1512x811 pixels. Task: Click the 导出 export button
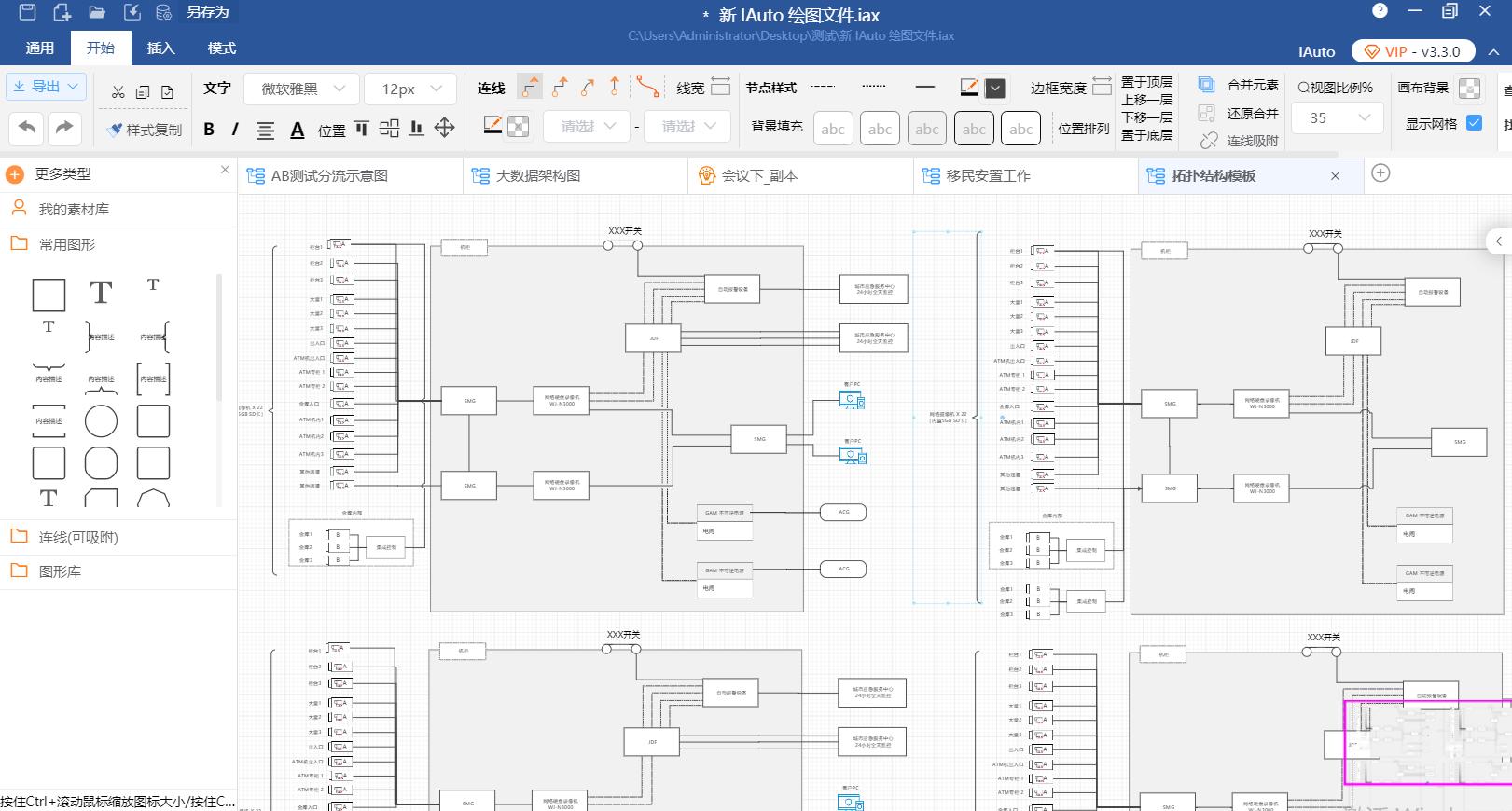click(47, 87)
